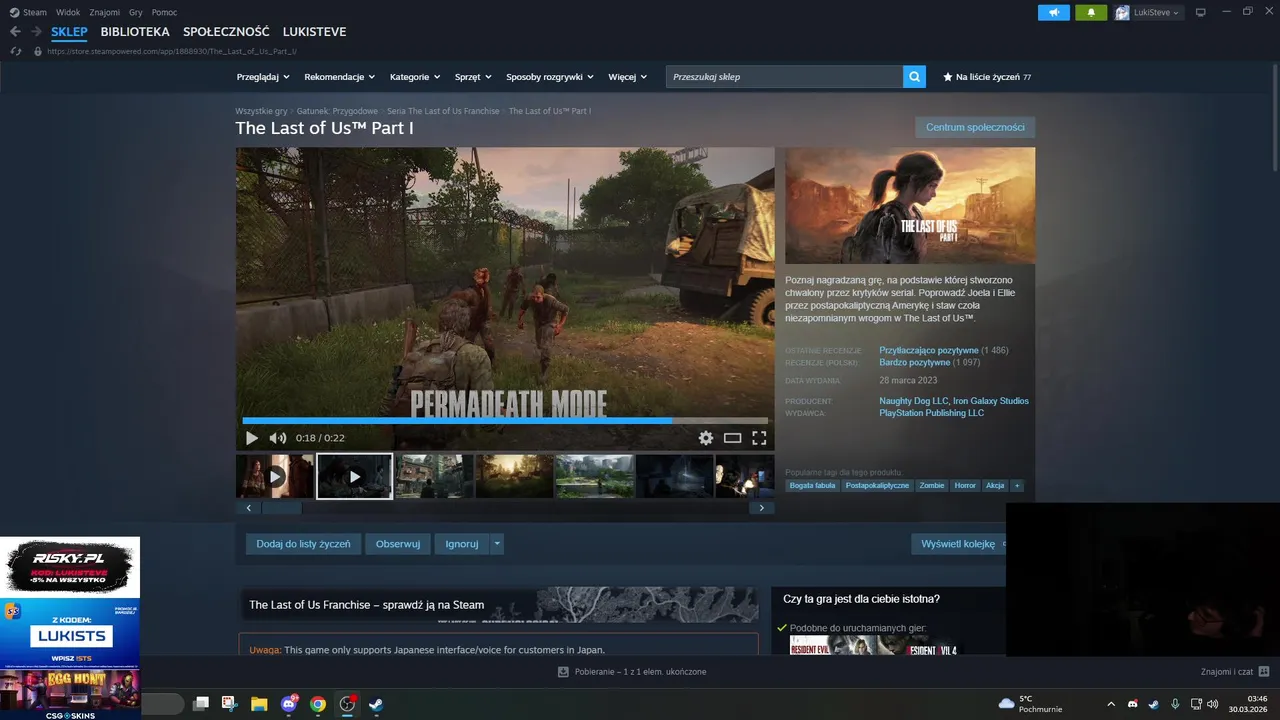Toggle fullscreen on the video player
The height and width of the screenshot is (720, 1280).
[759, 438]
